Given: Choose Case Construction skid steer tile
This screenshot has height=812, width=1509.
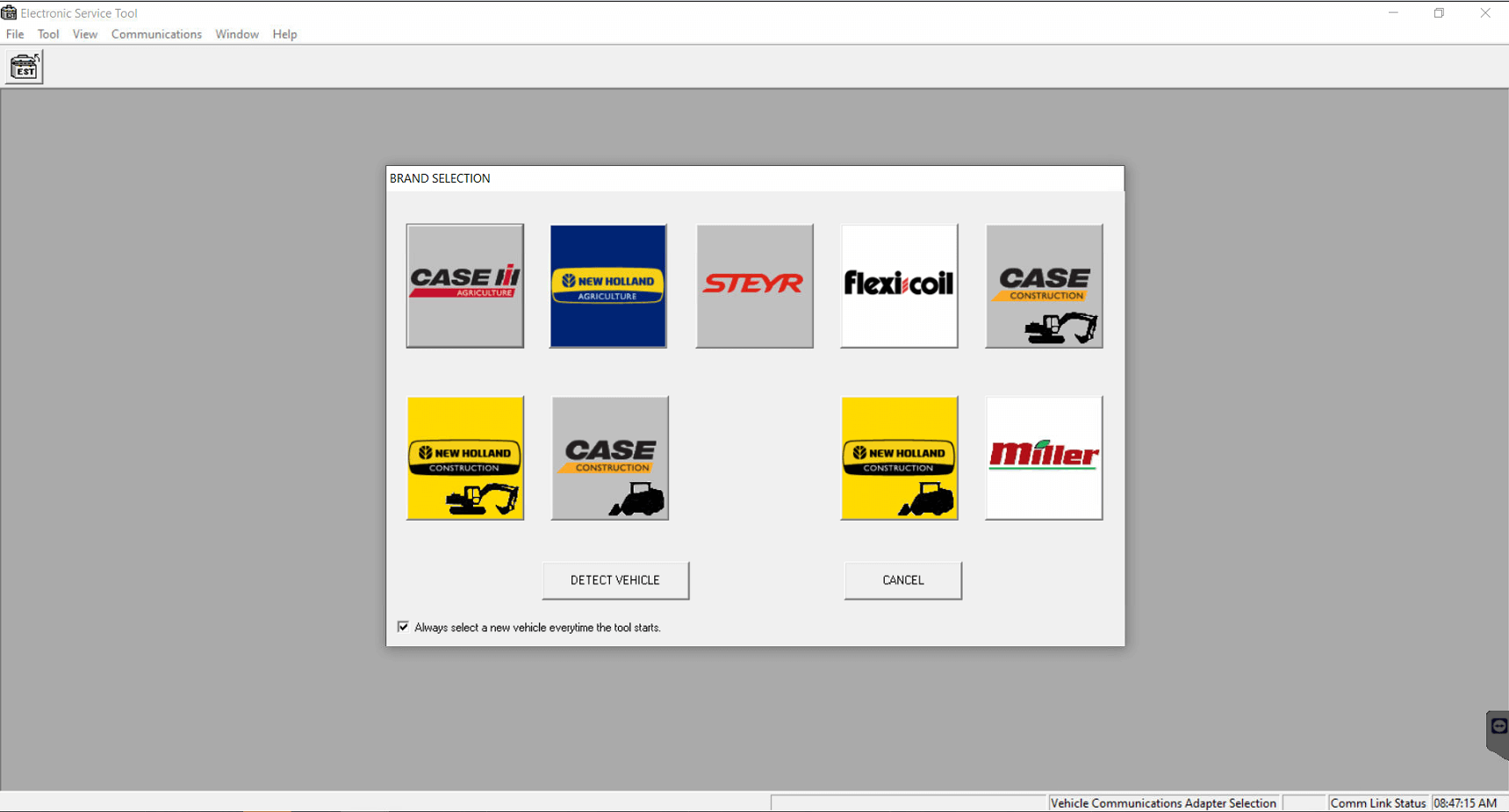Looking at the screenshot, I should pyautogui.click(x=609, y=457).
